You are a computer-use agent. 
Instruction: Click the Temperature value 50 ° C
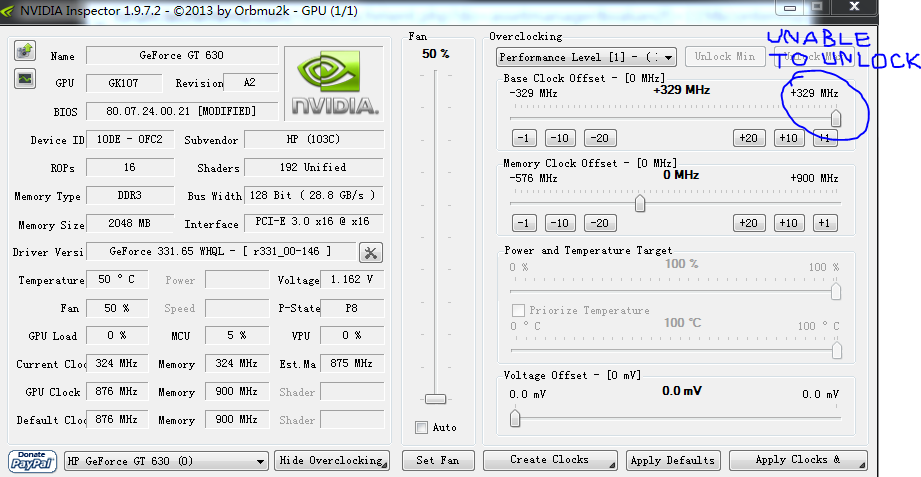pyautogui.click(x=117, y=280)
